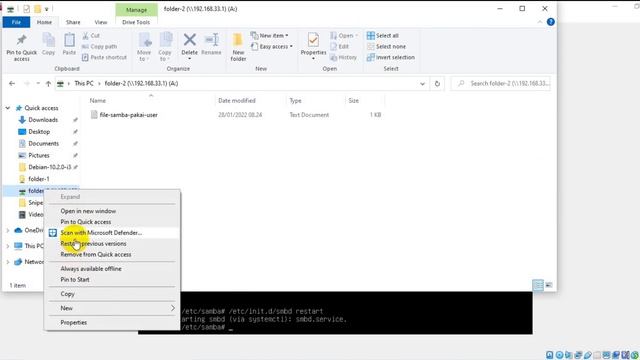Open Pictures in Quick access
Screen dimensions: 640x360
[39, 155]
